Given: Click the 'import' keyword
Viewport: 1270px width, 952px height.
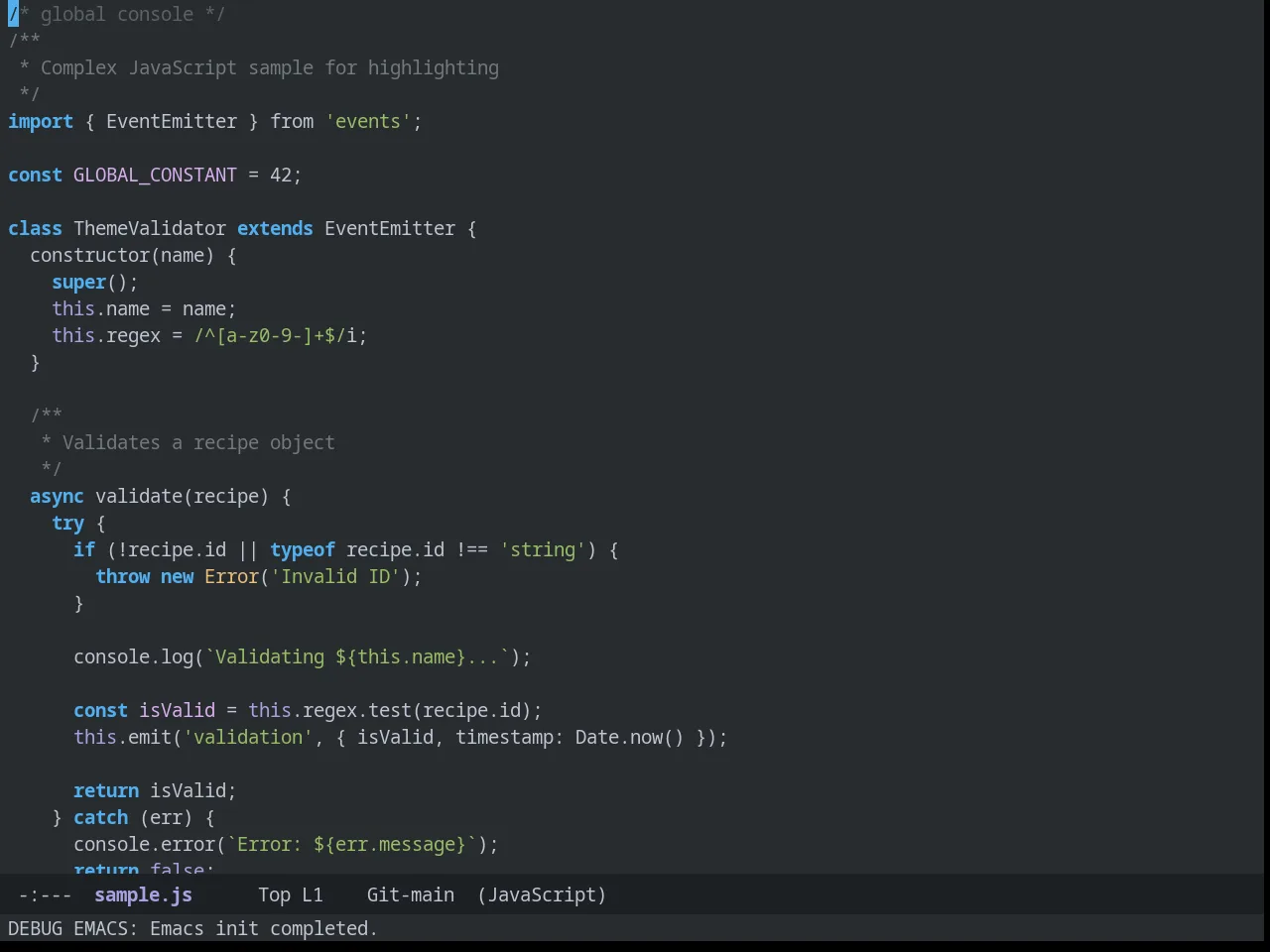Looking at the screenshot, I should (x=41, y=121).
